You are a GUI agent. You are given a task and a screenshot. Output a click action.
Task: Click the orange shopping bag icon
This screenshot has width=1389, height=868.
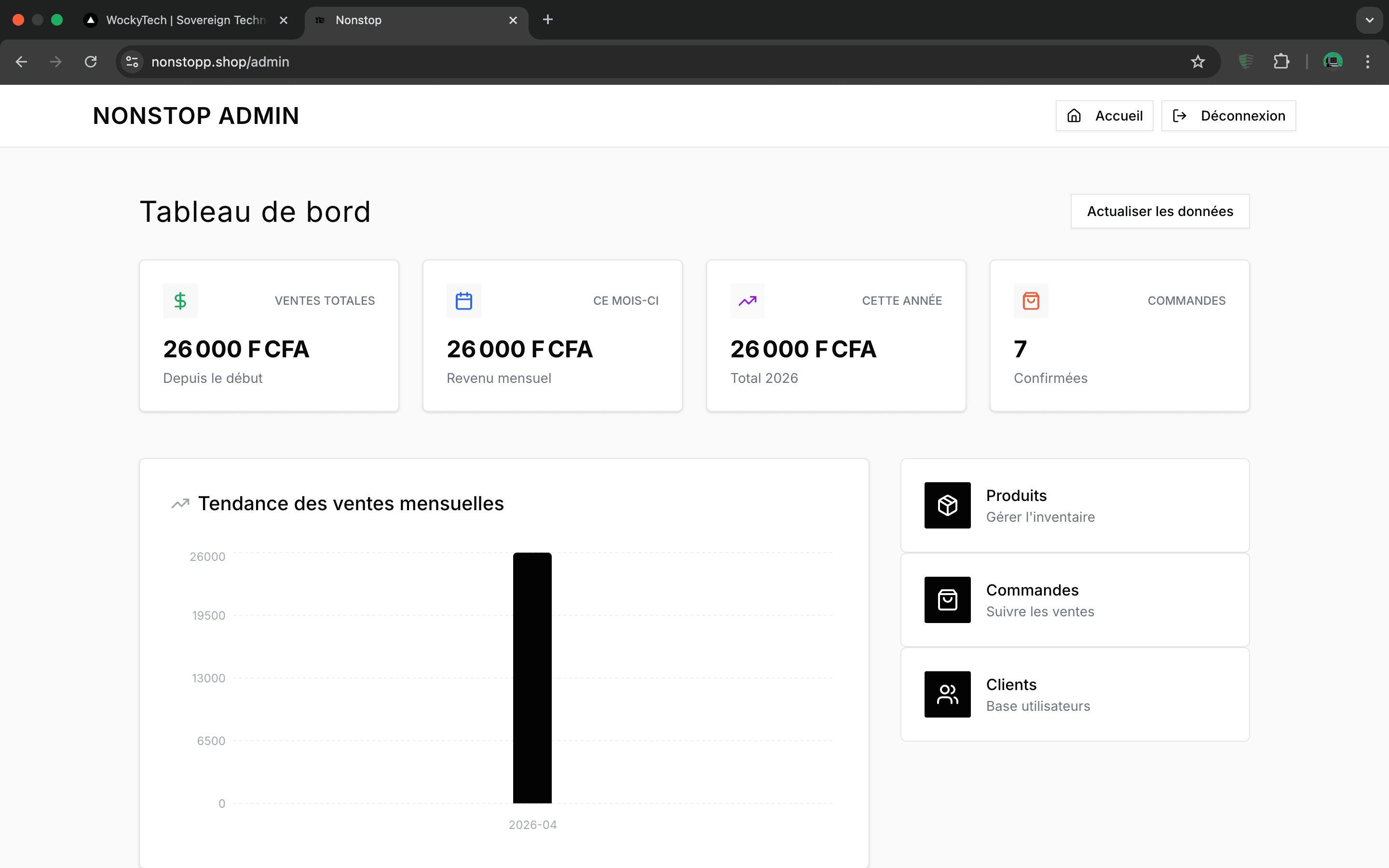click(1031, 301)
